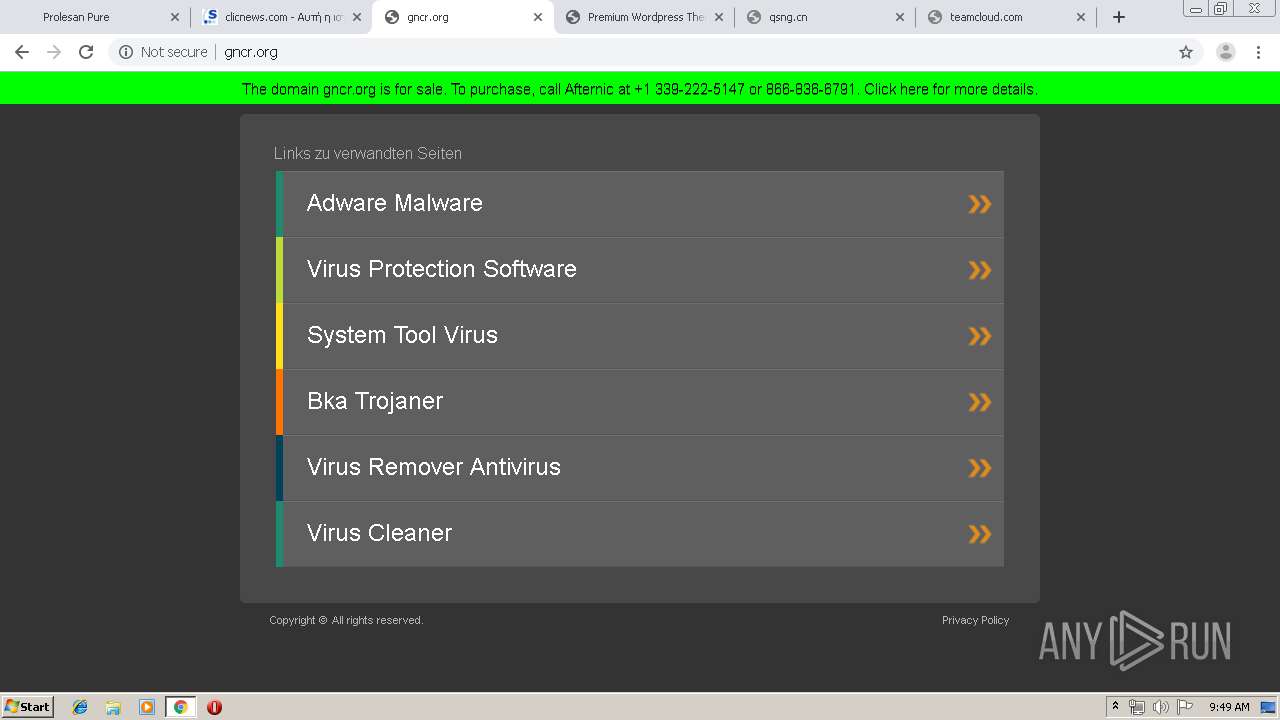
Task: Open Bka Trojaner link
Action: tap(640, 402)
